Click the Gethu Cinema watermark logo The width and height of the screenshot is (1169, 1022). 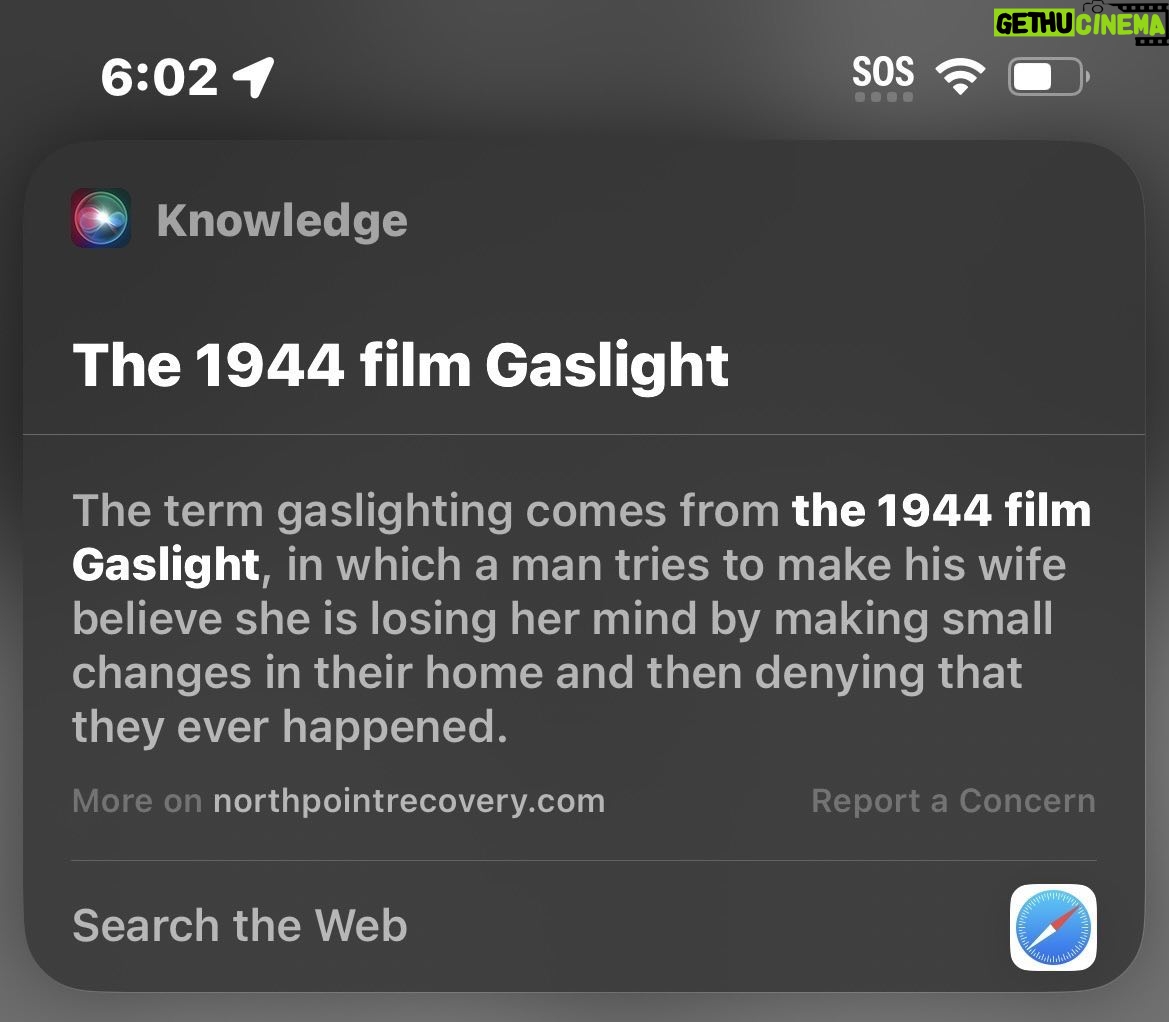coord(1080,23)
